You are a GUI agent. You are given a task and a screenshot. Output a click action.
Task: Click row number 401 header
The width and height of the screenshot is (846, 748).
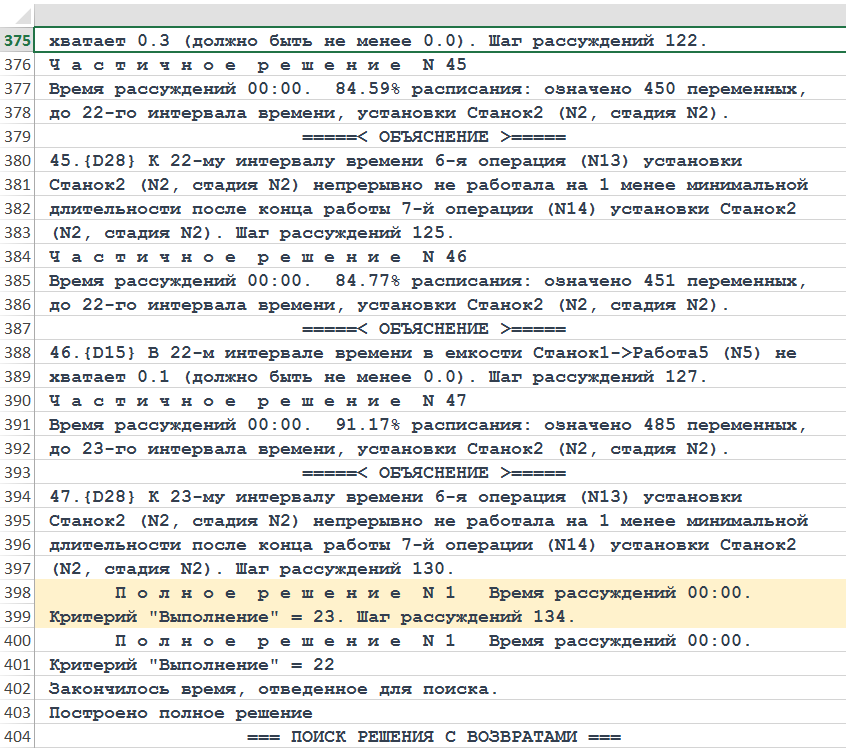pyautogui.click(x=16, y=665)
